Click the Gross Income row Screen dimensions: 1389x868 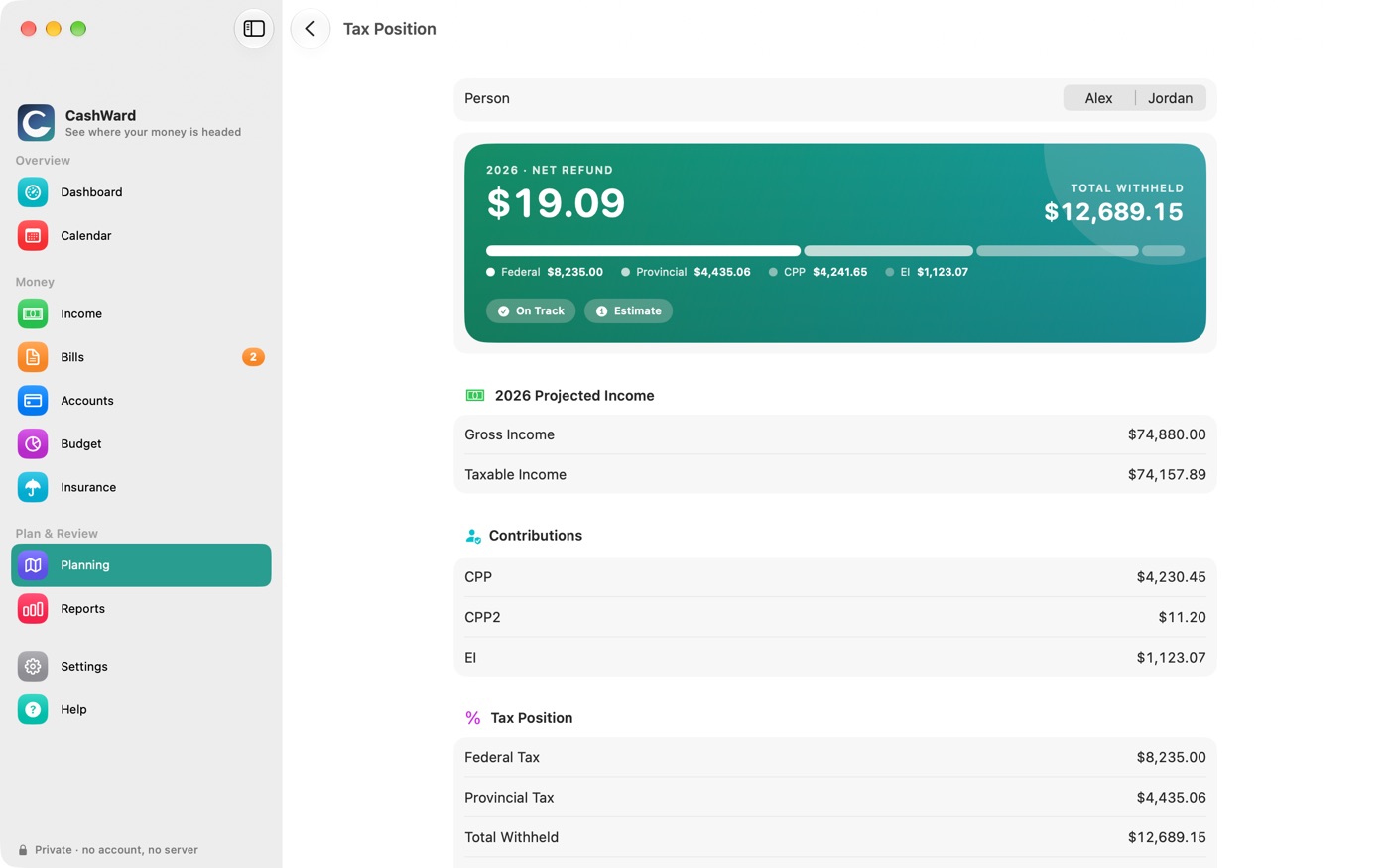tap(835, 434)
